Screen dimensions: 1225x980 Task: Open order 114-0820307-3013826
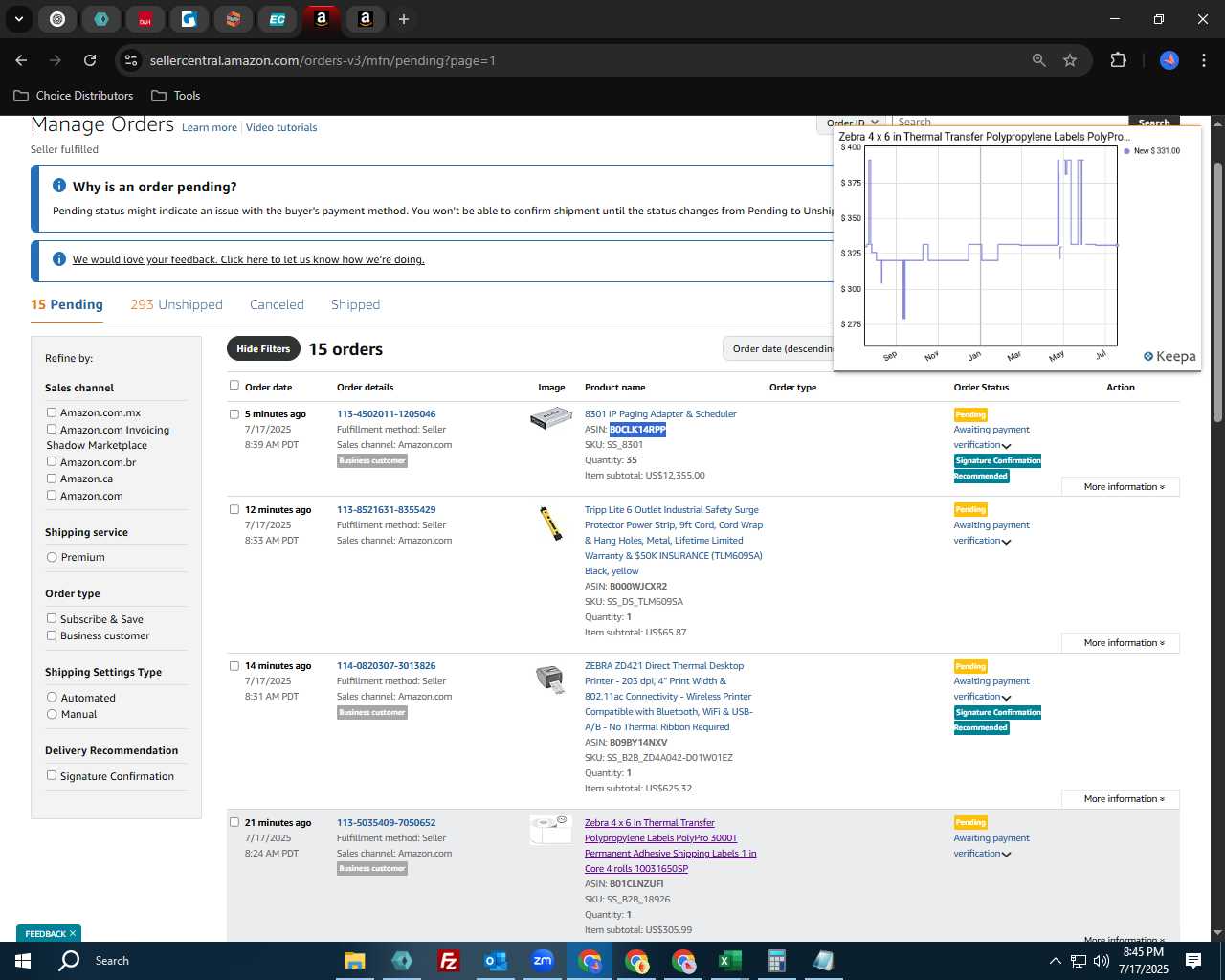coord(386,666)
